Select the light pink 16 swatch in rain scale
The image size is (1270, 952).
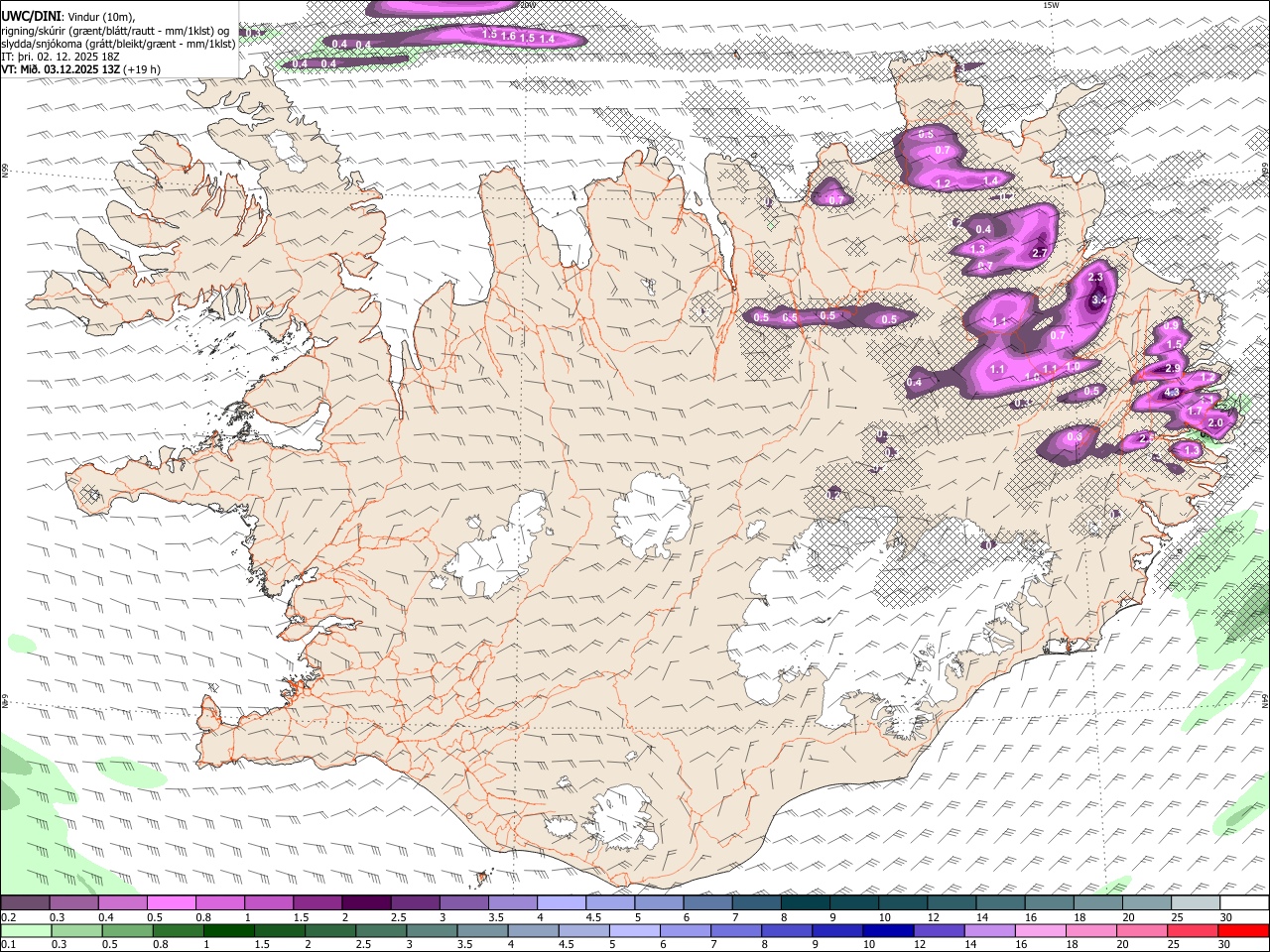[1039, 930]
